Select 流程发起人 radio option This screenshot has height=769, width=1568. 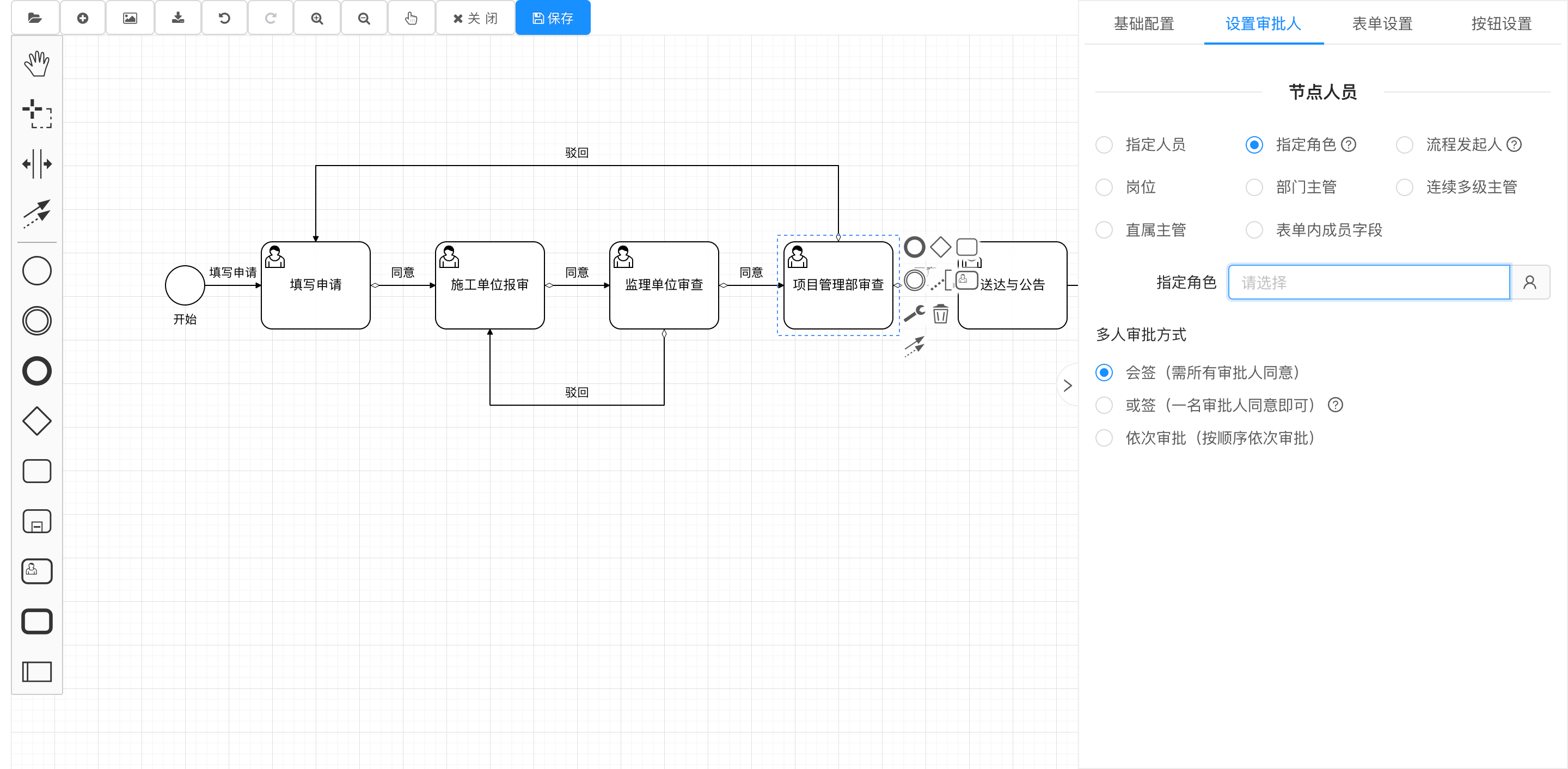tap(1404, 145)
